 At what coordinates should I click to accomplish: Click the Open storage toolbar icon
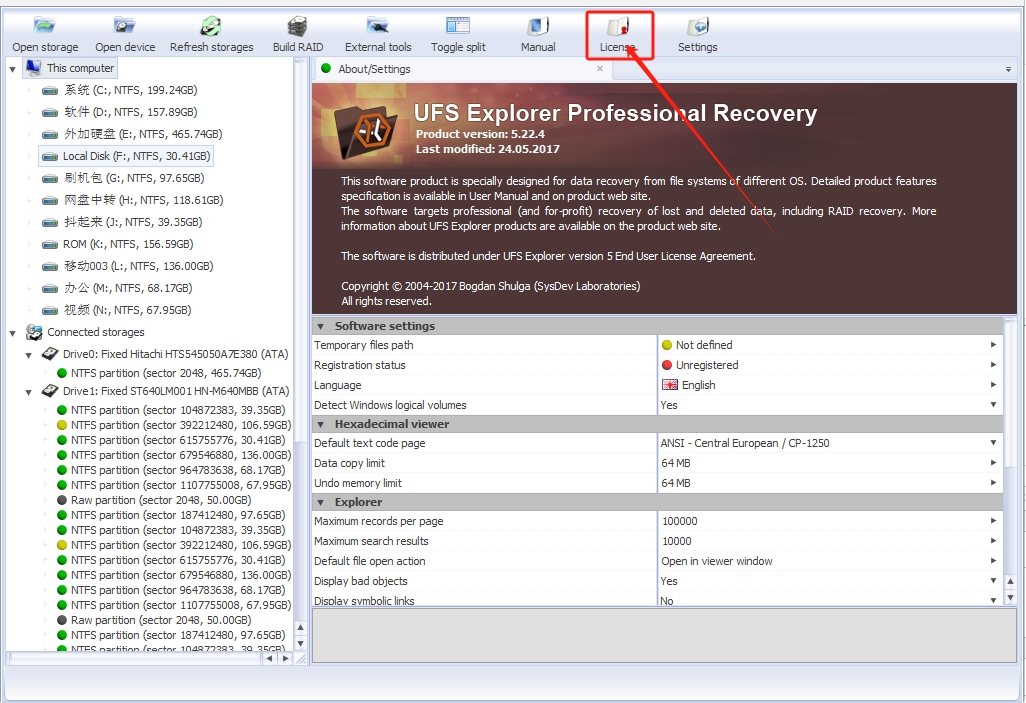tap(44, 26)
